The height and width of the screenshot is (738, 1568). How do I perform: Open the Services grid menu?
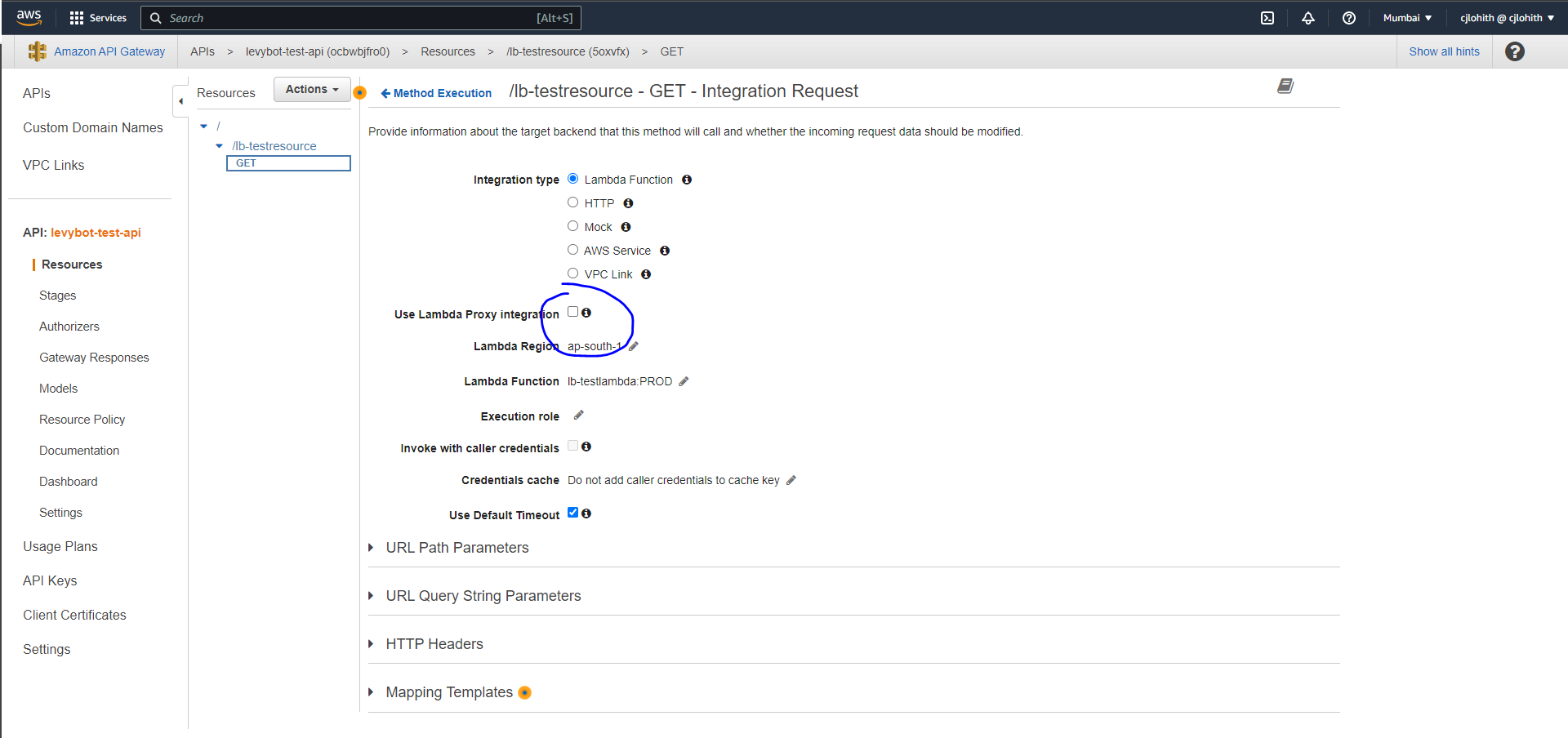pos(98,18)
